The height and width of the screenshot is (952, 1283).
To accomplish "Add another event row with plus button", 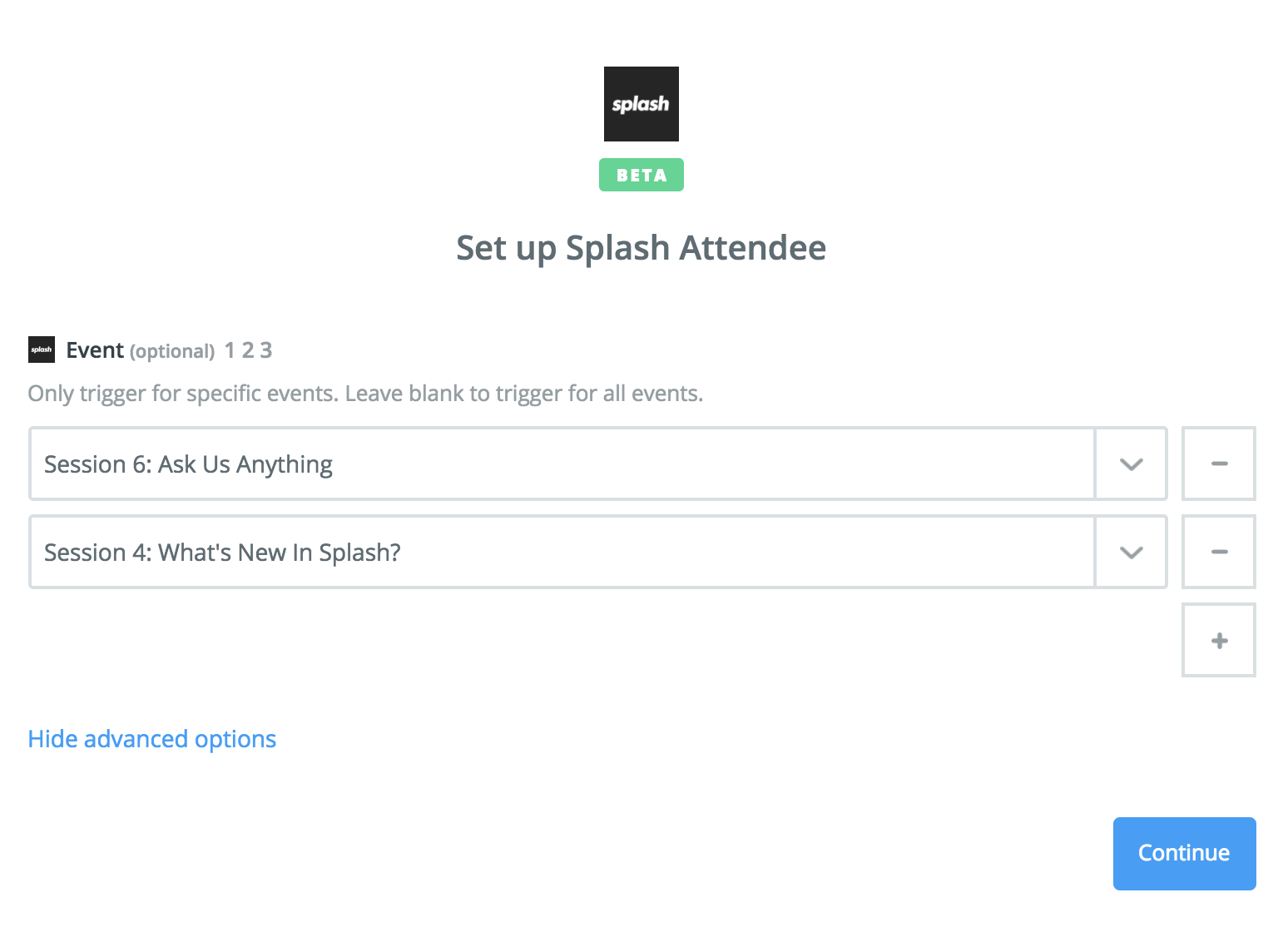I will click(x=1219, y=640).
